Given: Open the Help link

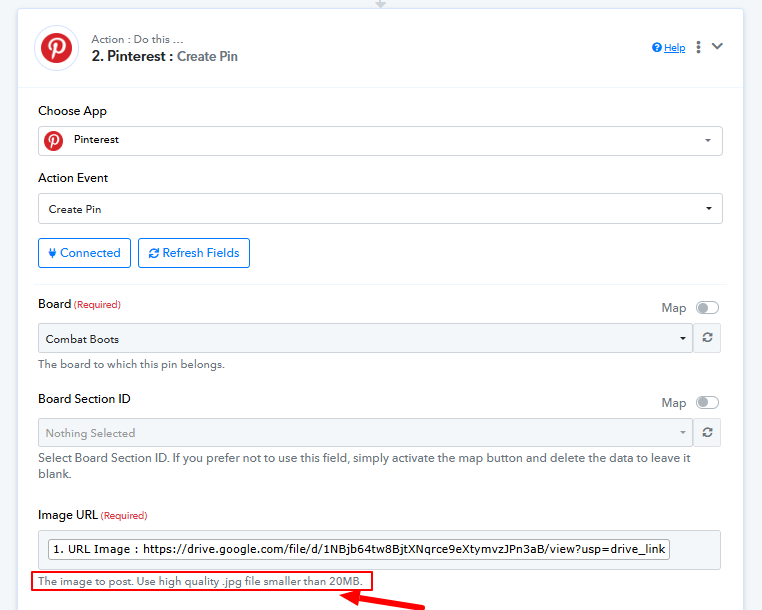Looking at the screenshot, I should [x=675, y=48].
